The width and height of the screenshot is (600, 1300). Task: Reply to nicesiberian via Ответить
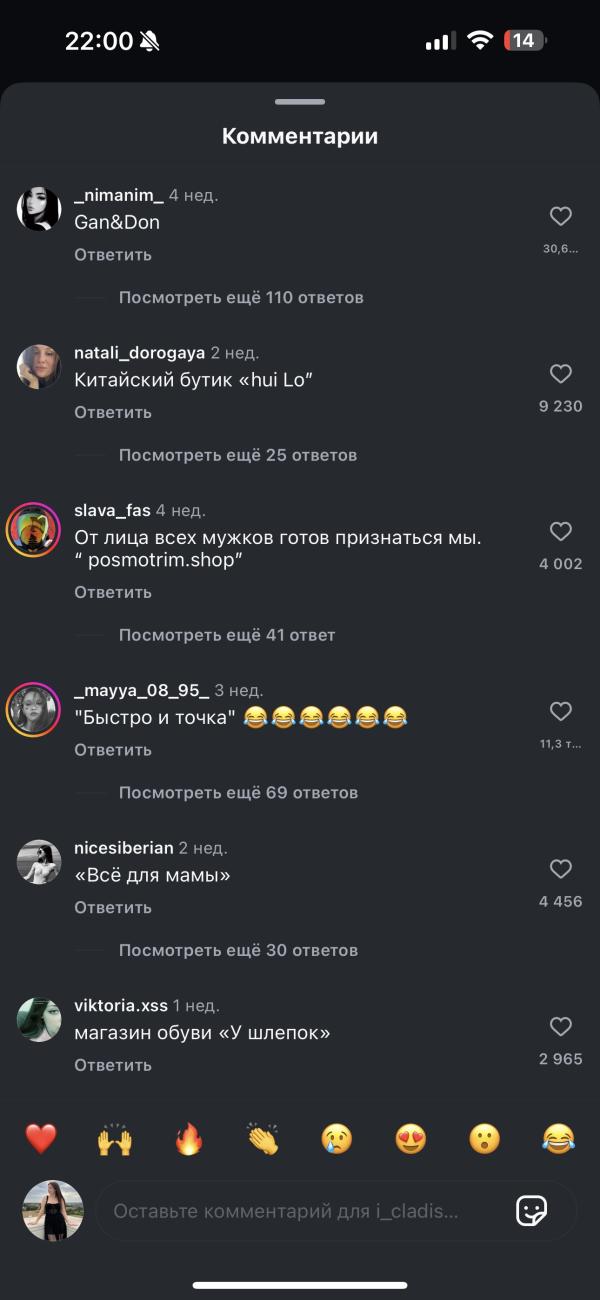point(113,907)
